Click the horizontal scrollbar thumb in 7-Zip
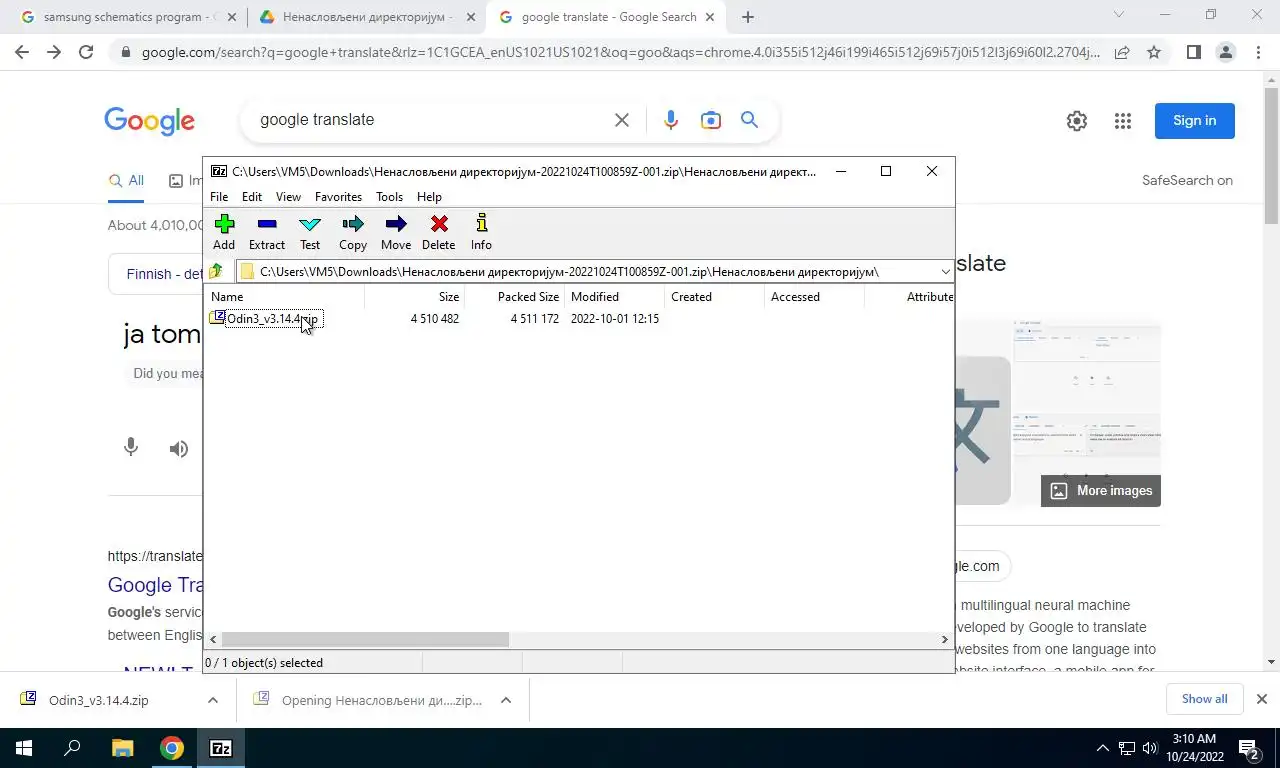This screenshot has width=1280, height=768. pos(365,639)
